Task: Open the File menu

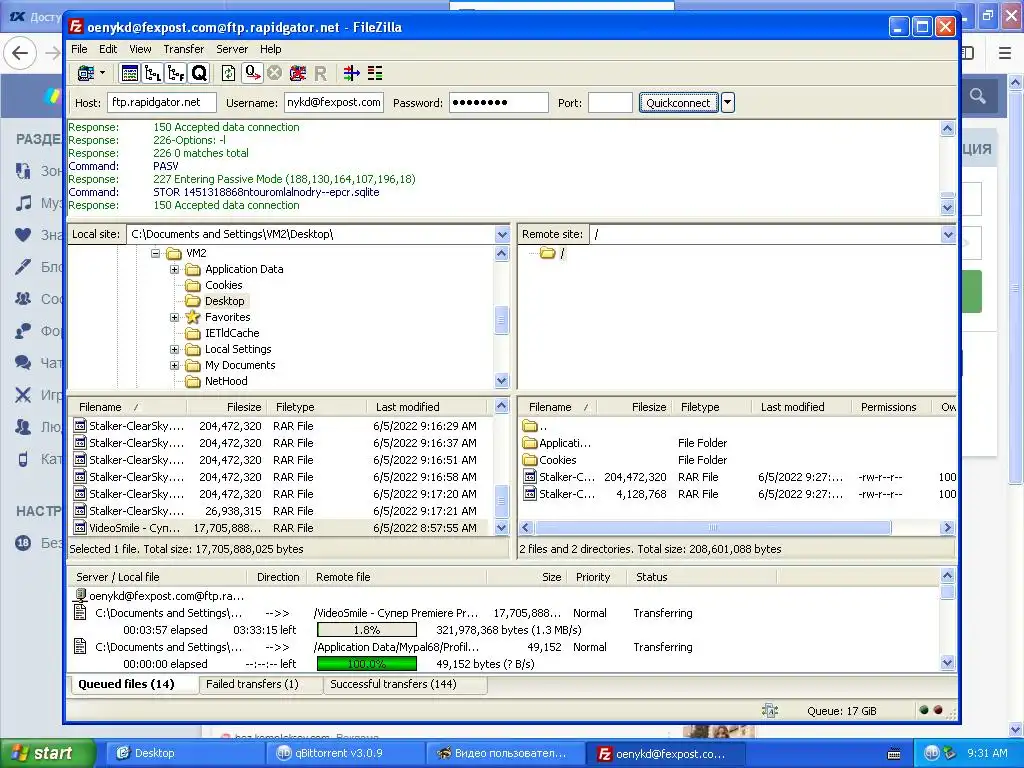Action: click(79, 49)
